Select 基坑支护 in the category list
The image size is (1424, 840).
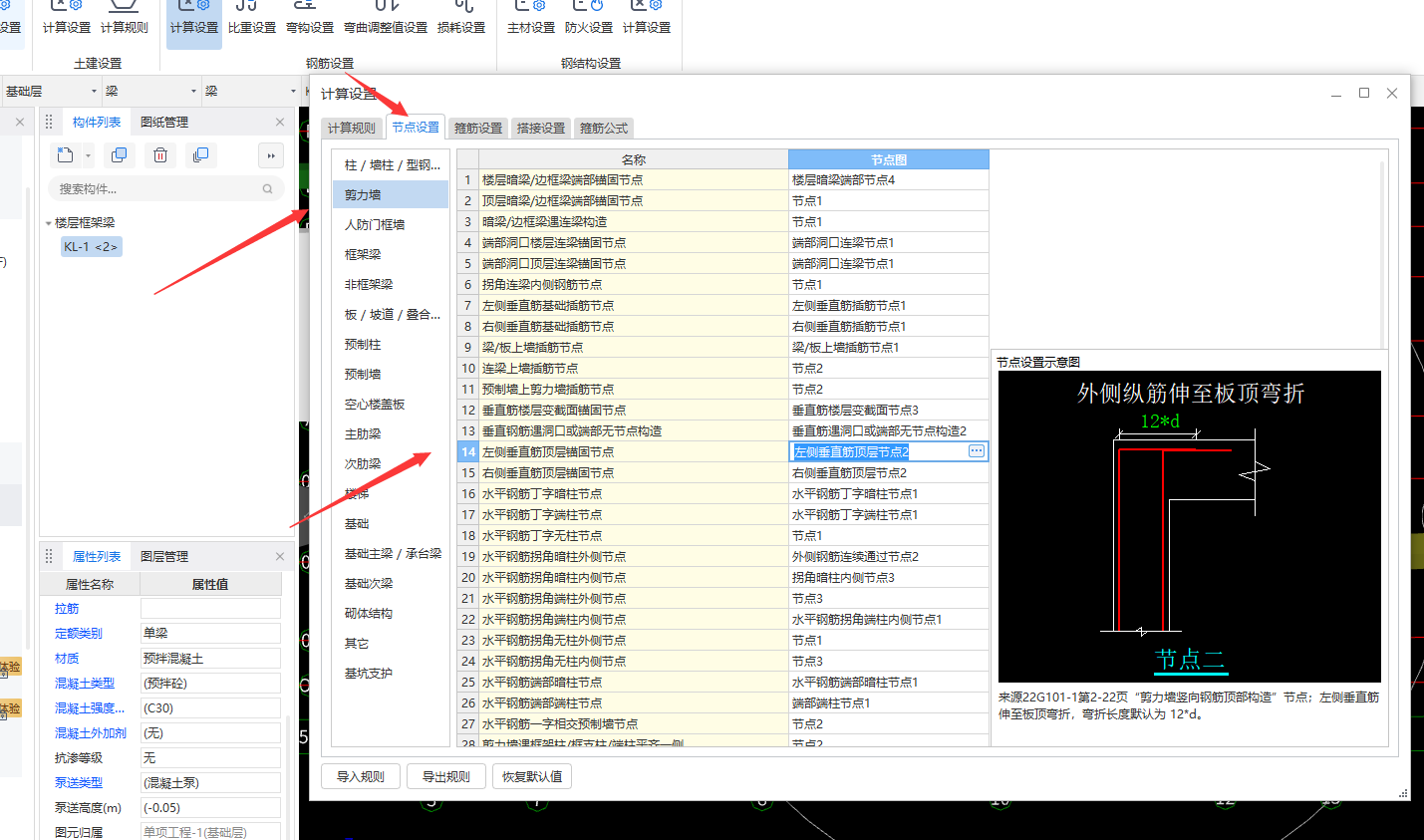coord(392,673)
